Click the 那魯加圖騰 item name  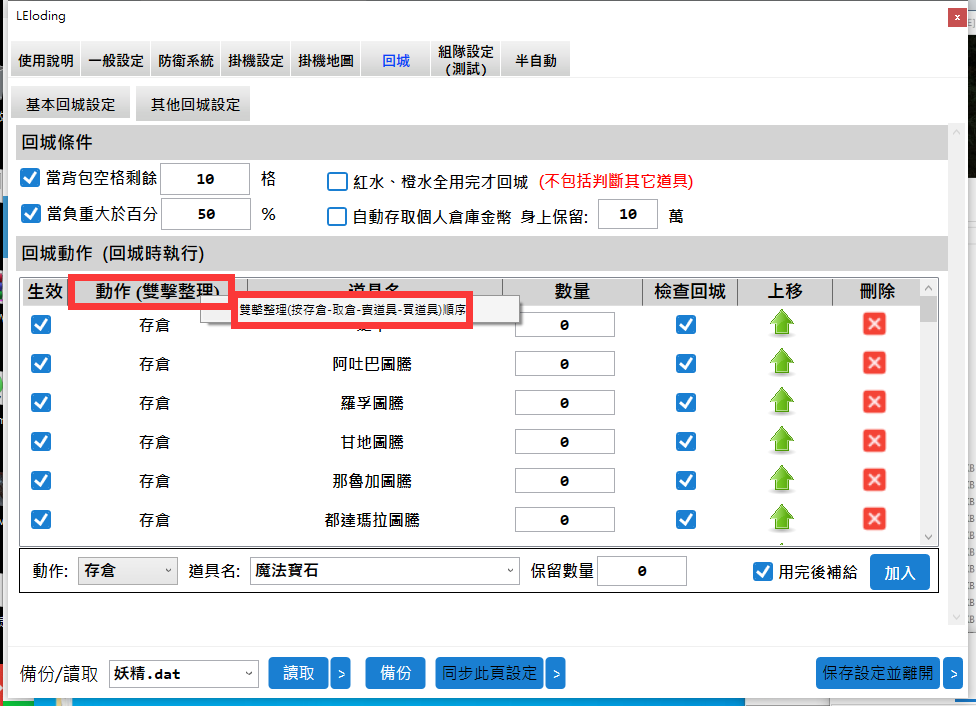point(372,481)
